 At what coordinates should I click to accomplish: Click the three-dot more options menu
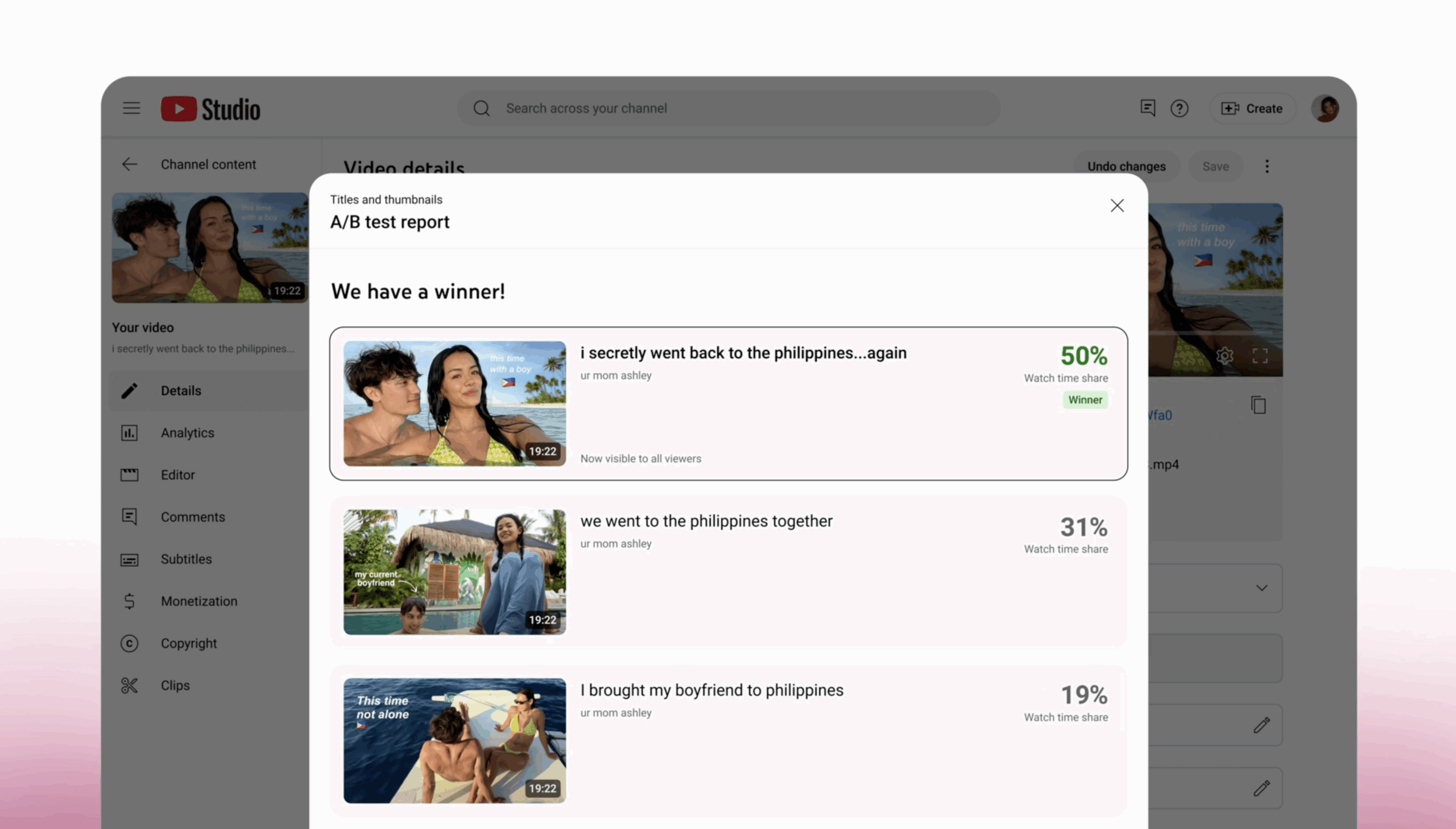click(x=1267, y=166)
